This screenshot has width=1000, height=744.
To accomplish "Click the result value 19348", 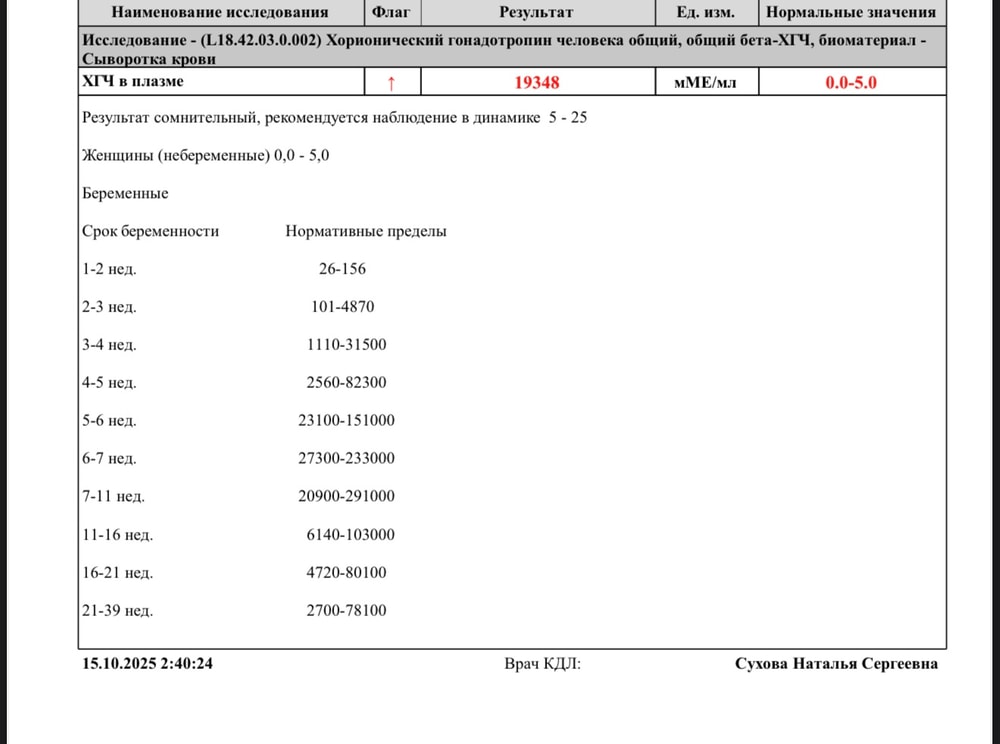I will [536, 82].
